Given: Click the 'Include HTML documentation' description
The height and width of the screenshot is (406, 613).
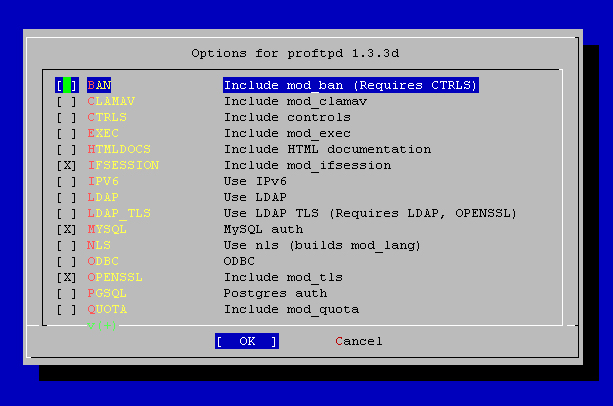Looking at the screenshot, I should [x=328, y=150].
